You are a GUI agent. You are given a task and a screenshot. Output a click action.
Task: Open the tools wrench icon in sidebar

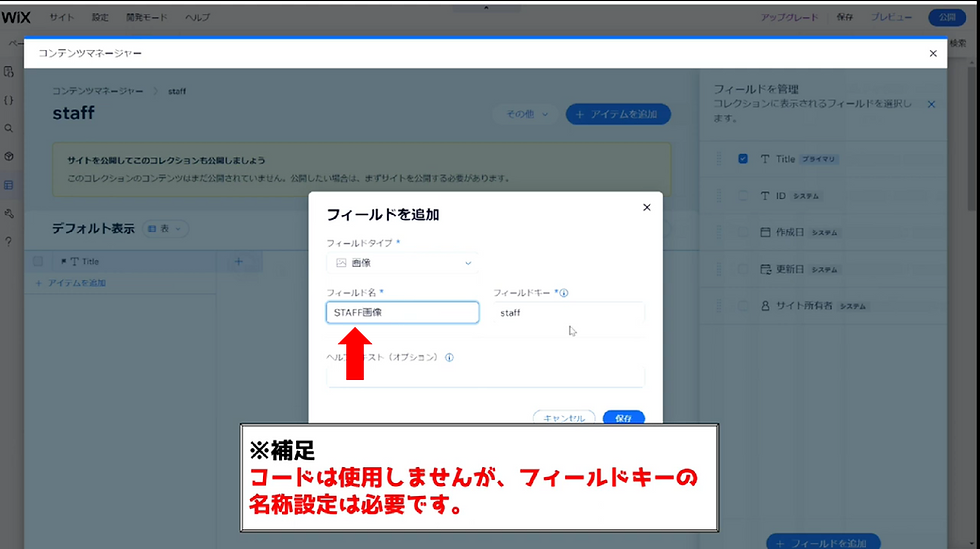pyautogui.click(x=9, y=213)
